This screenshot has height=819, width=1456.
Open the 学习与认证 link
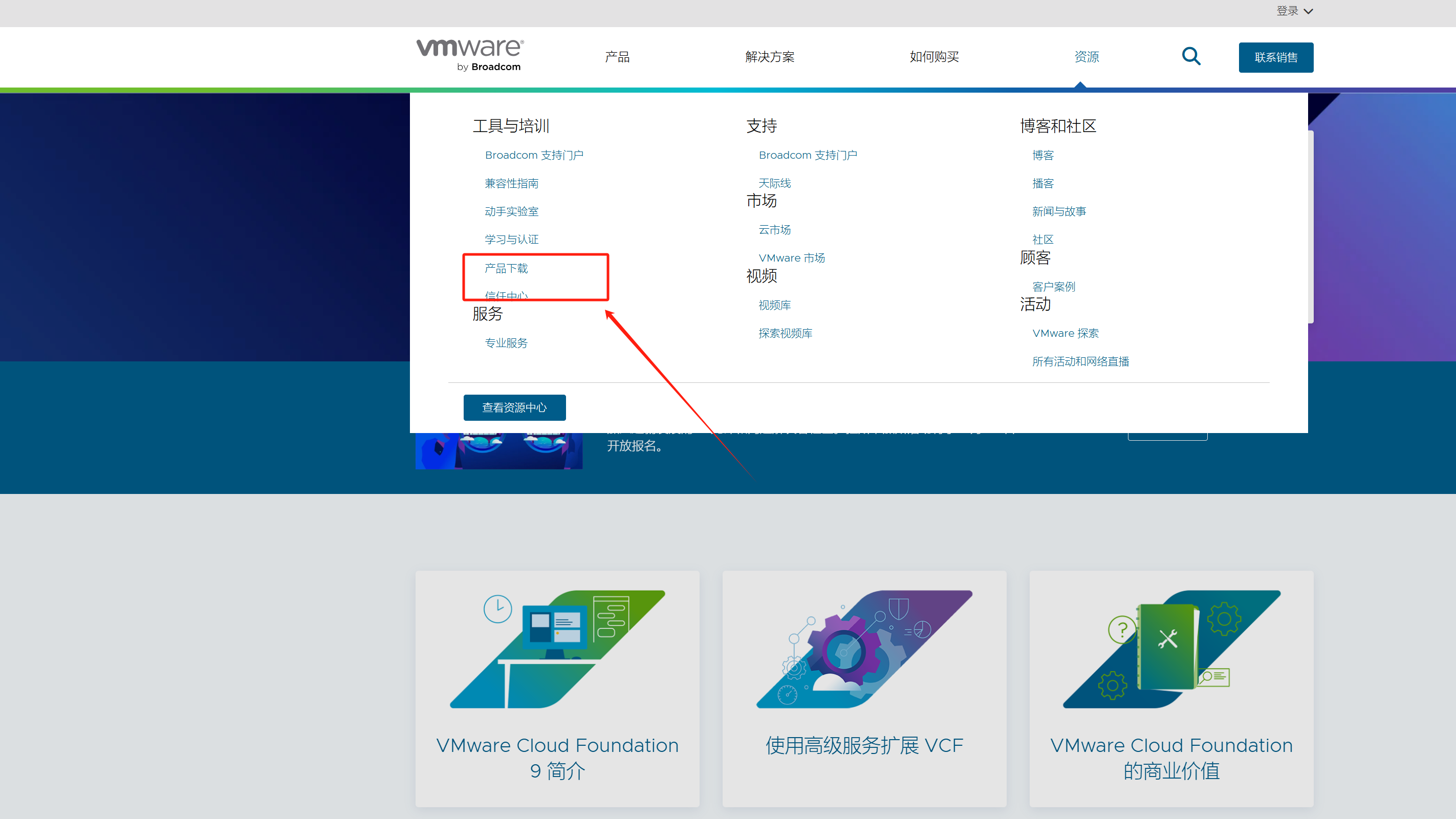pyautogui.click(x=512, y=240)
